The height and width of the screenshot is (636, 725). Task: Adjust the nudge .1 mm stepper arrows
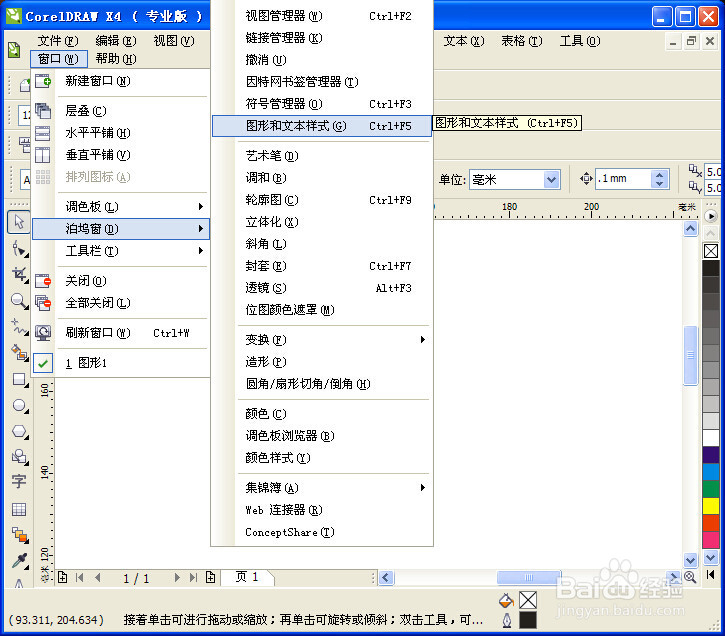click(660, 179)
